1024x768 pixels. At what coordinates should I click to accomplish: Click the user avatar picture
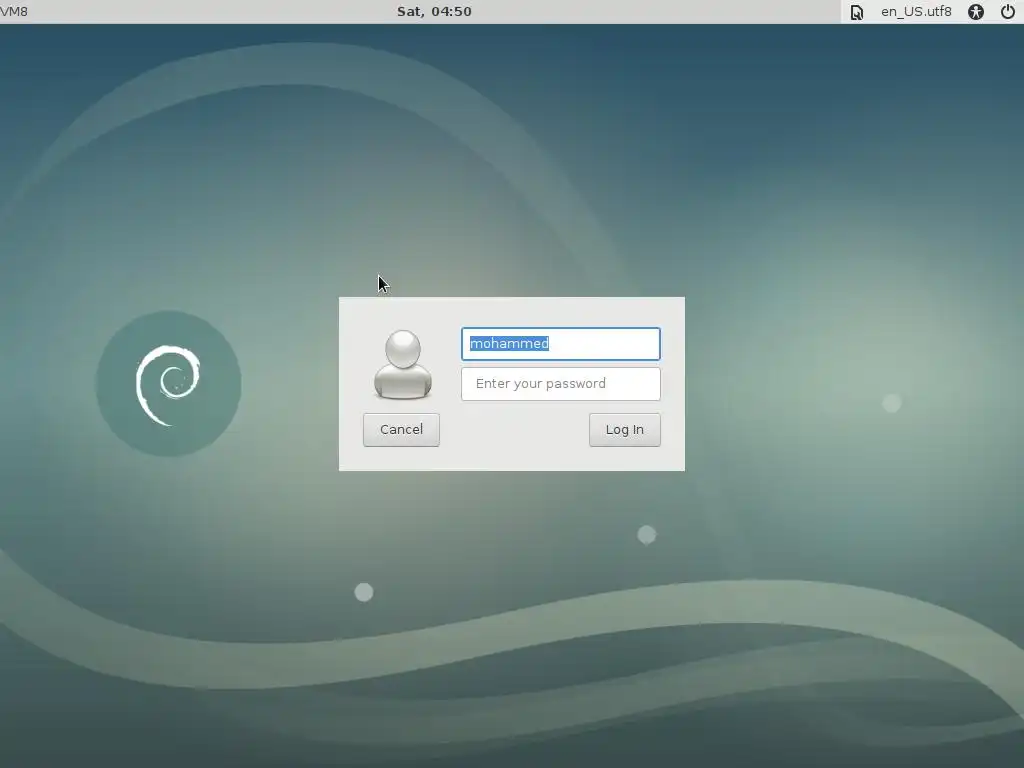tap(403, 364)
